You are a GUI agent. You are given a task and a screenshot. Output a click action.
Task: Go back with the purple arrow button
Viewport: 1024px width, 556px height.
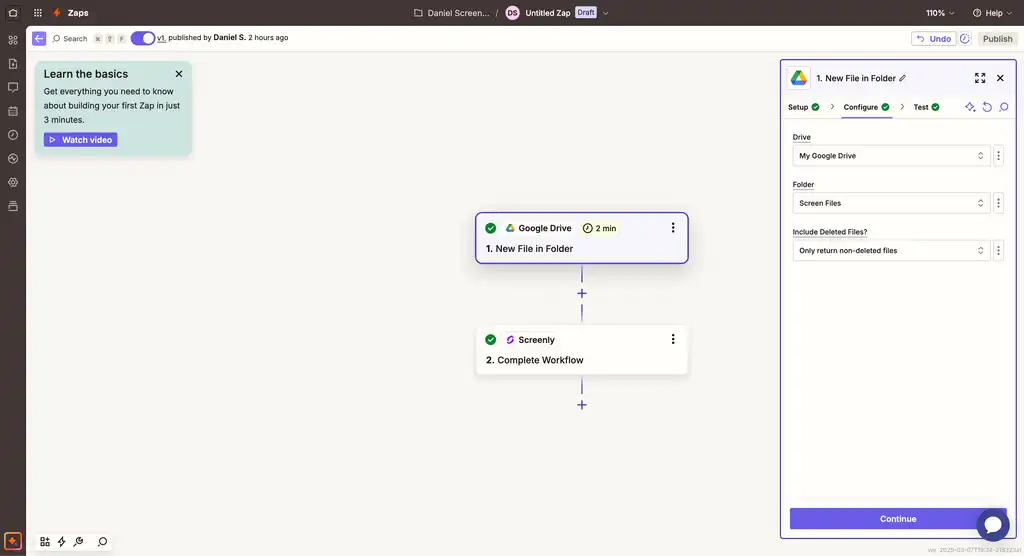click(39, 39)
